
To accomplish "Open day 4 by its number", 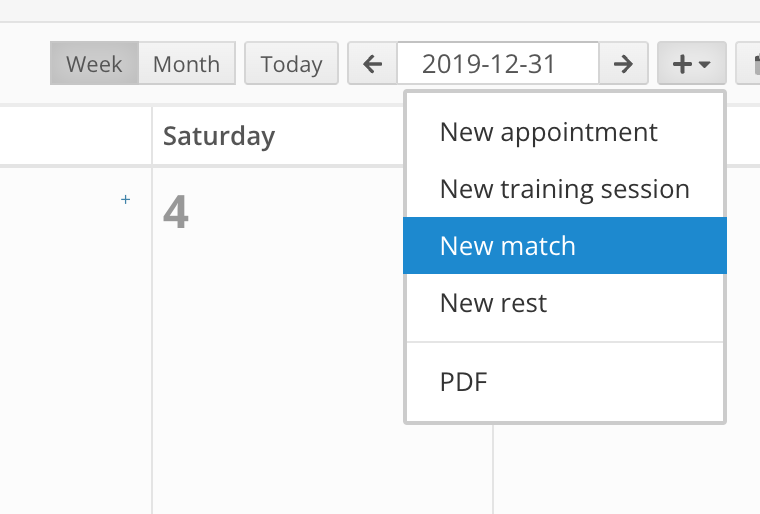I will tap(175, 212).
